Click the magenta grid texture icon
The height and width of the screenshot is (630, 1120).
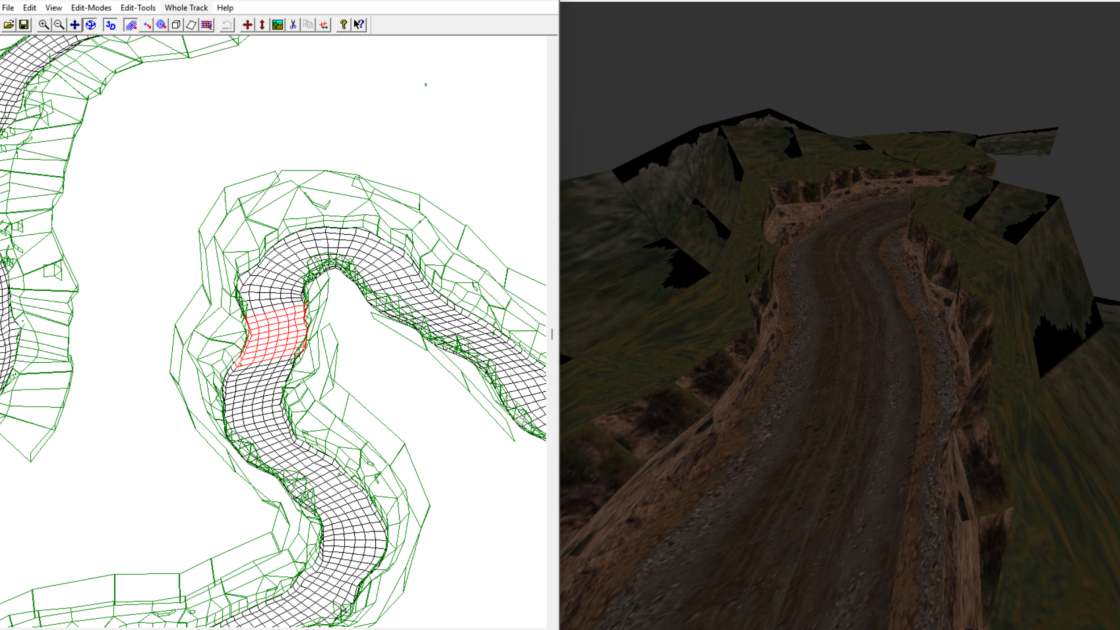(x=206, y=25)
